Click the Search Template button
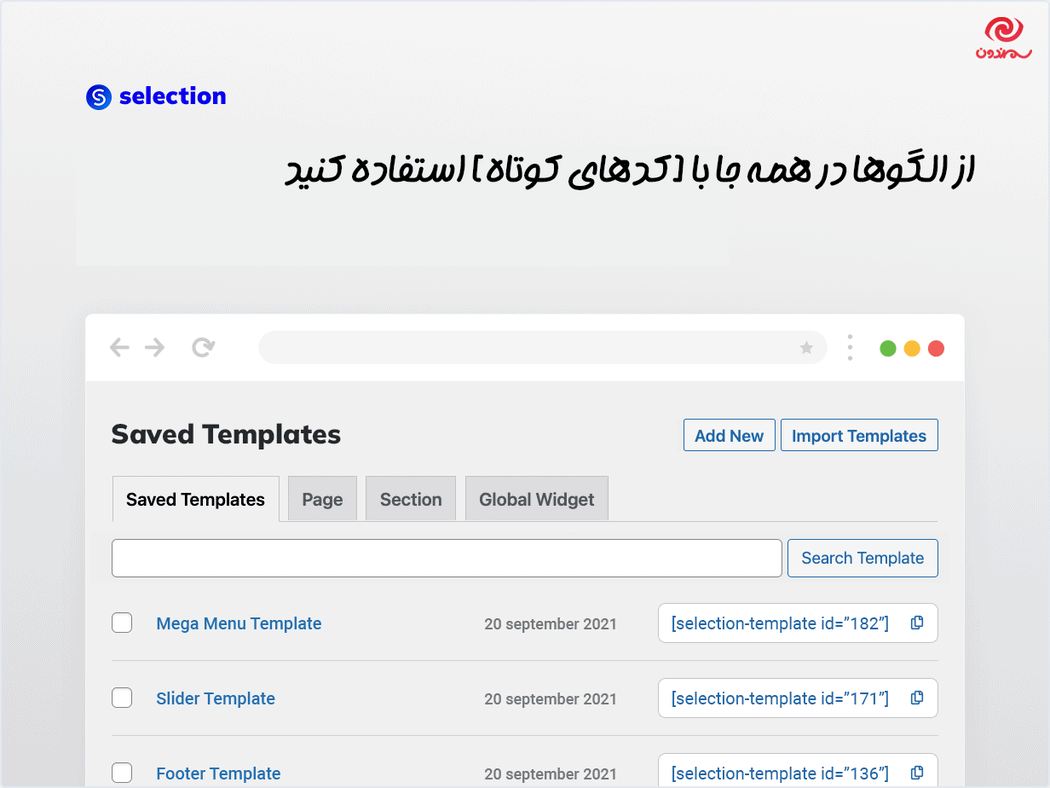1050x788 pixels. [862, 558]
